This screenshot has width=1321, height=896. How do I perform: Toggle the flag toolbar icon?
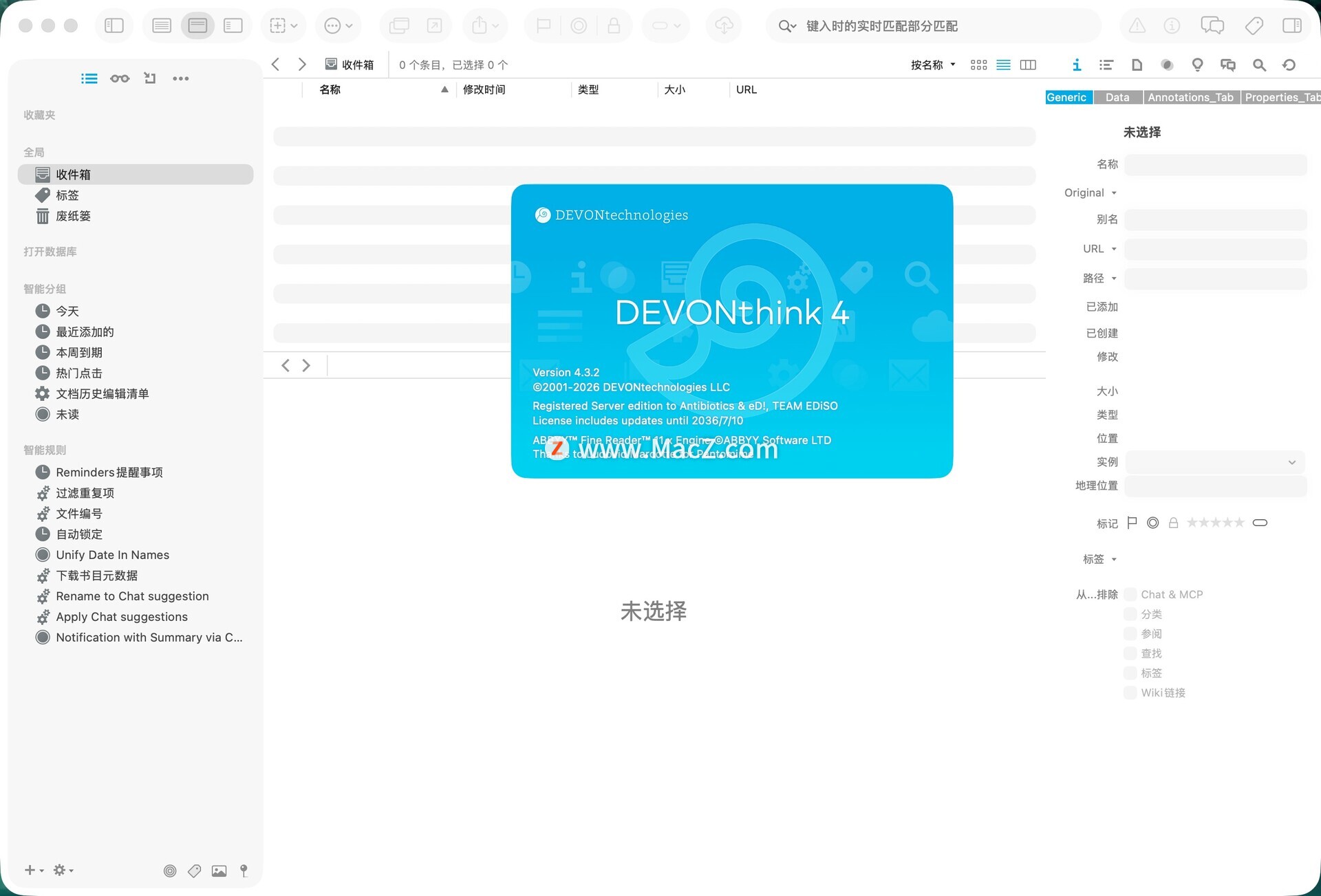click(x=544, y=26)
